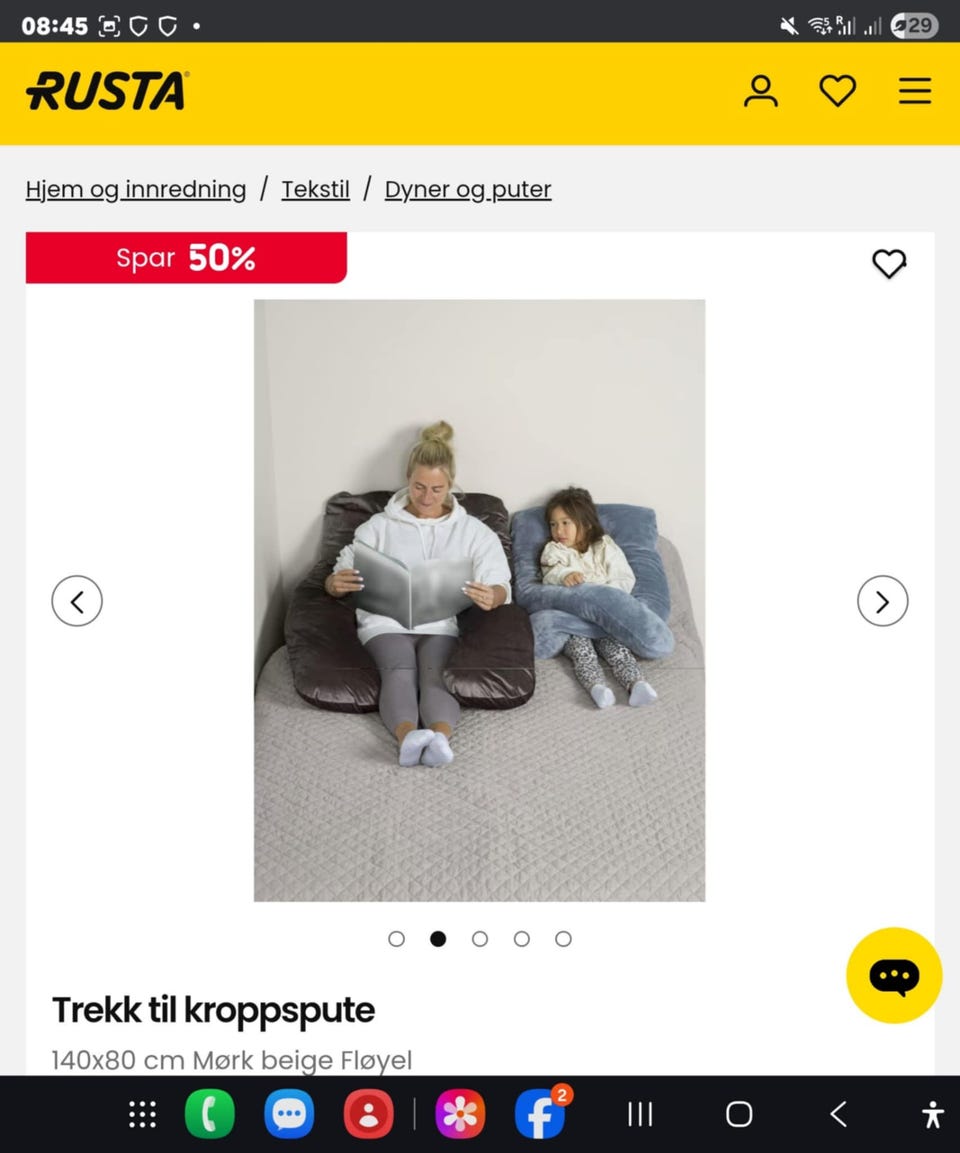Go to the Tekstil breadcrumb
This screenshot has width=960, height=1153.
pyautogui.click(x=315, y=190)
